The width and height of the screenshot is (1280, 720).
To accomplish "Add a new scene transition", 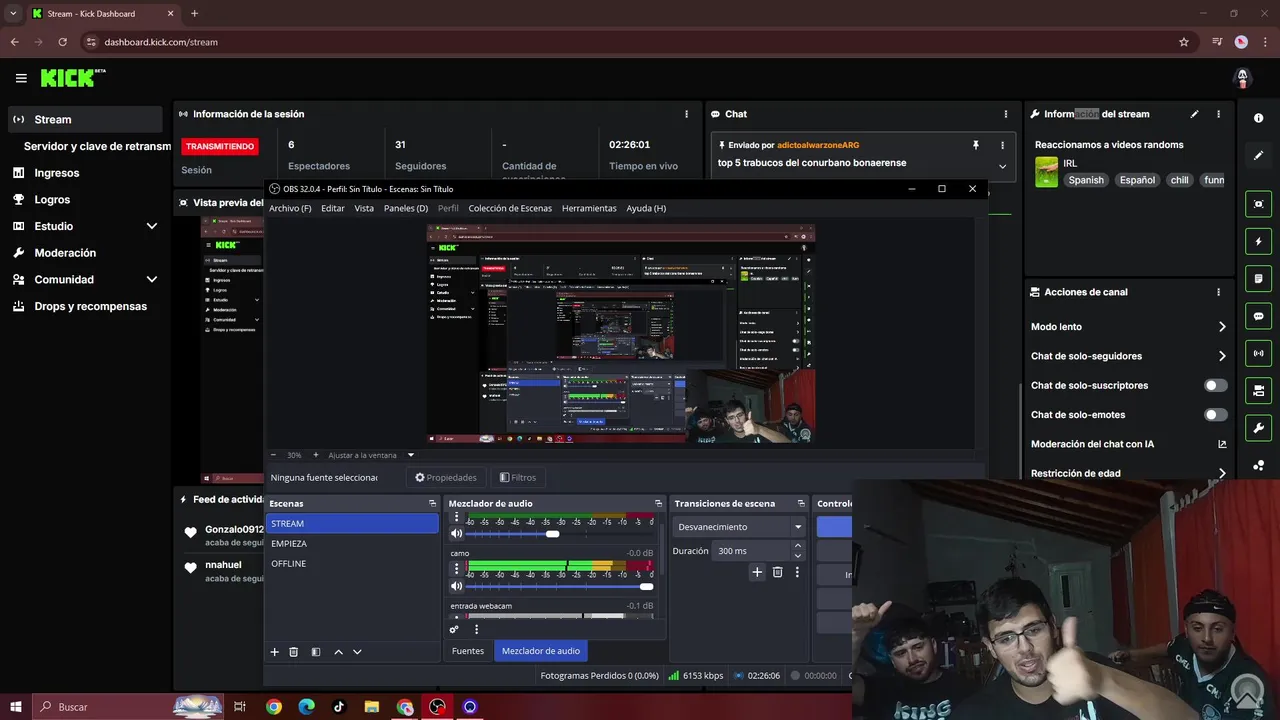I will 757,572.
